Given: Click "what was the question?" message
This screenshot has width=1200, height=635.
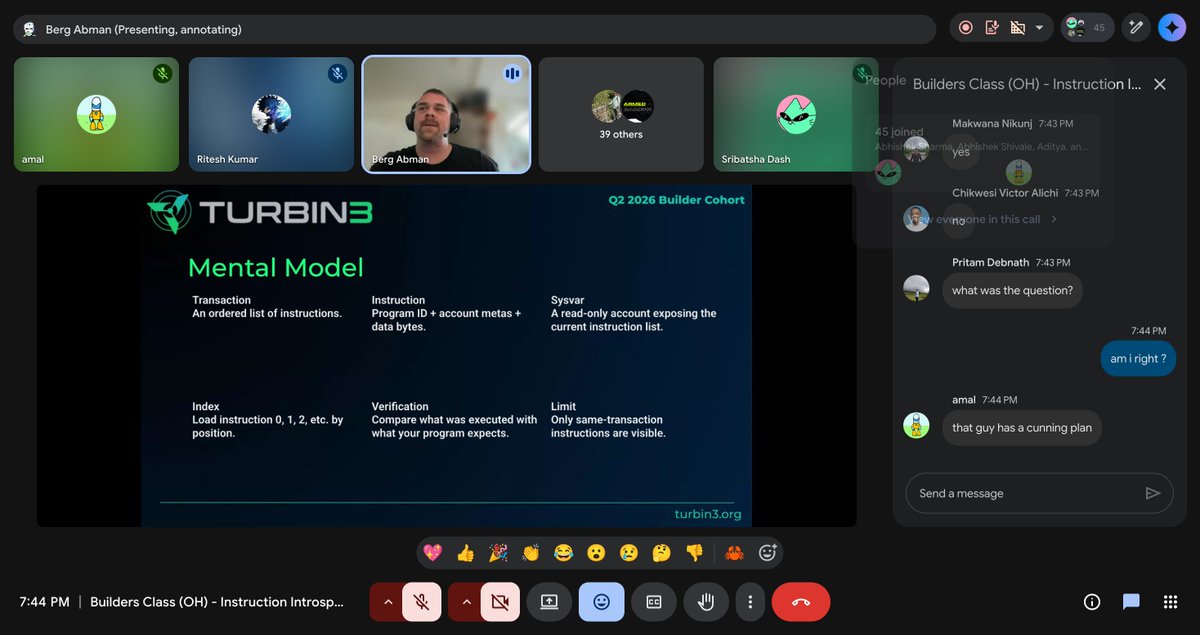Looking at the screenshot, I should coord(1012,291).
